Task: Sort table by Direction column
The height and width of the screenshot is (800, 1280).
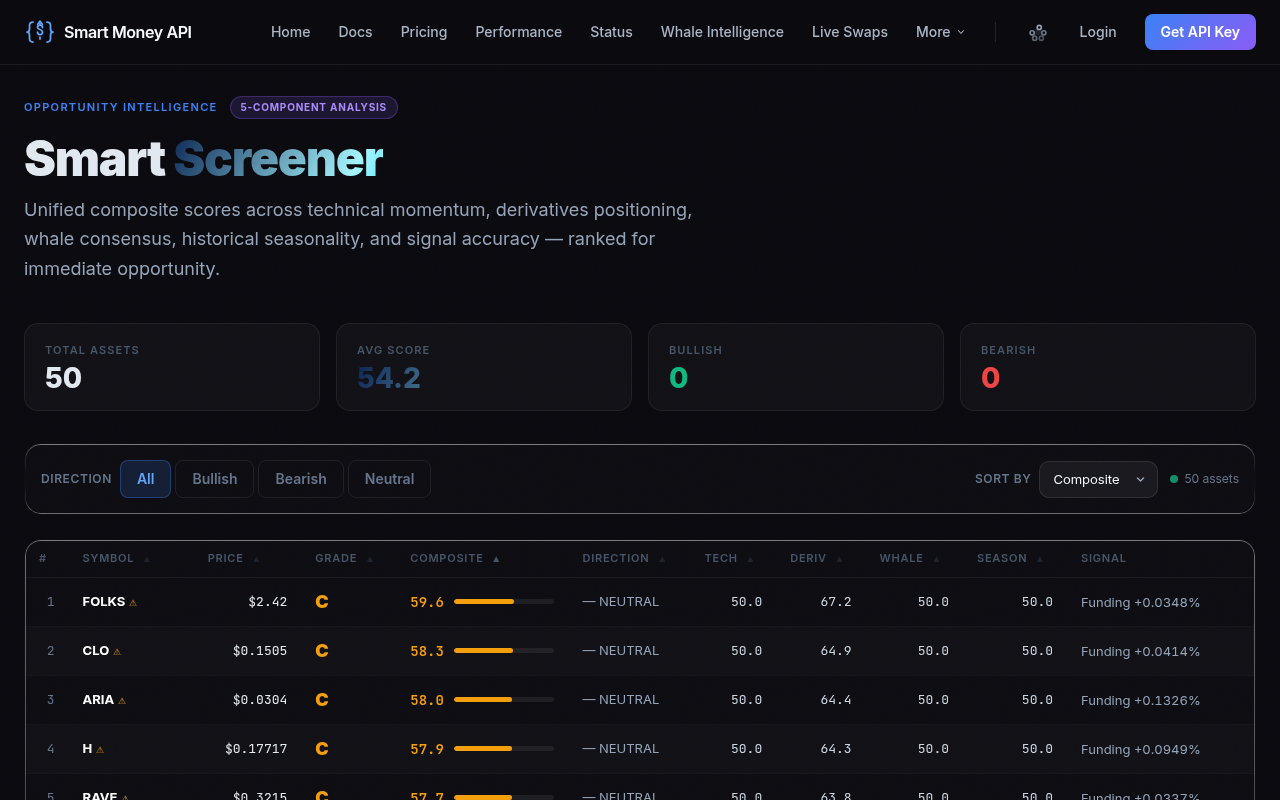Action: point(624,558)
